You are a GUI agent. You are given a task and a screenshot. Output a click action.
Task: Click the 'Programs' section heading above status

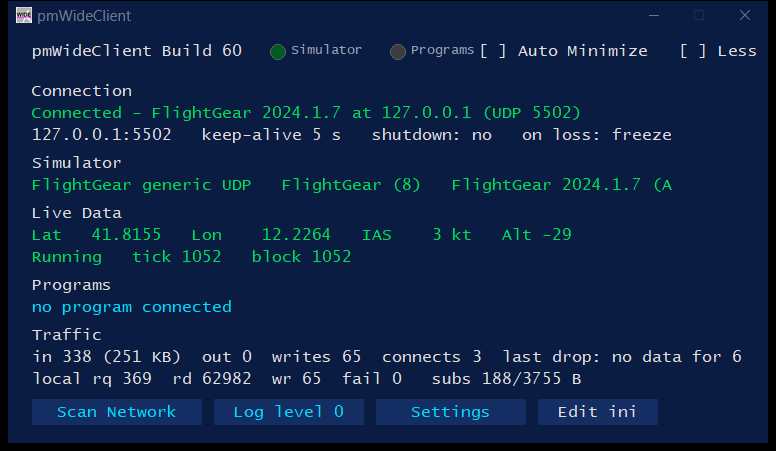71,286
